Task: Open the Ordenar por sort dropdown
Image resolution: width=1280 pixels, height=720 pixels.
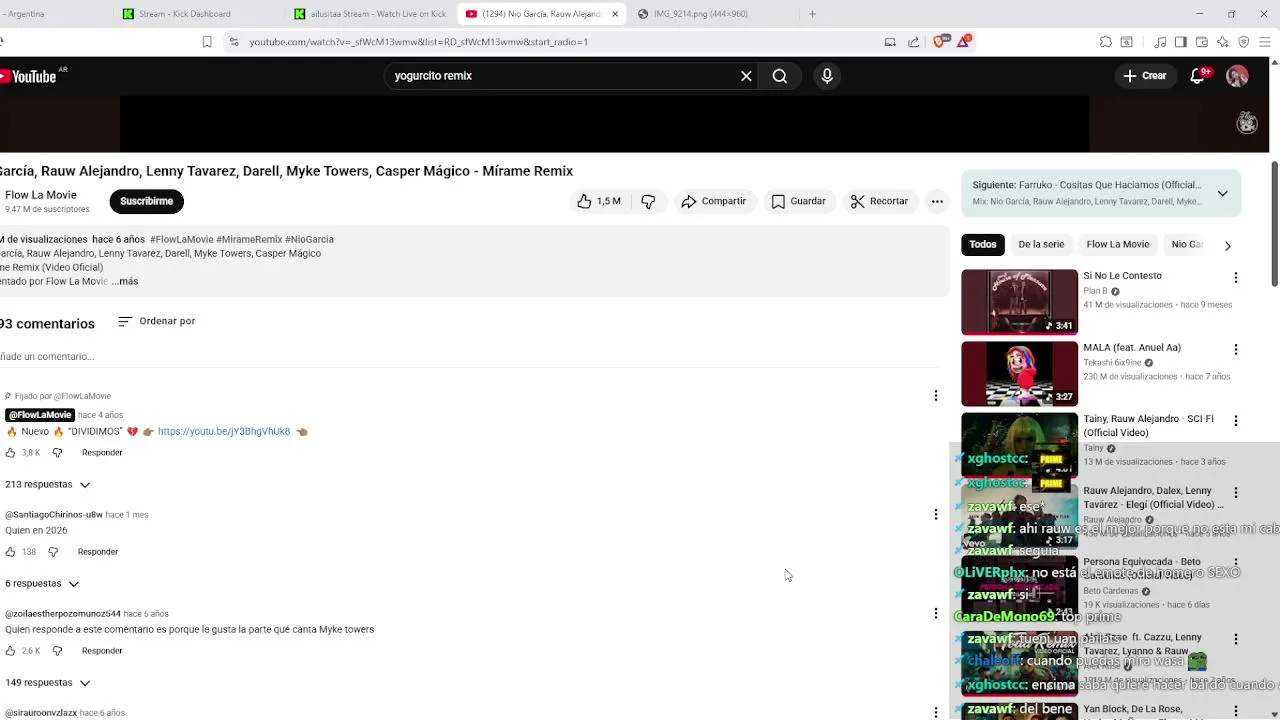Action: coord(156,321)
